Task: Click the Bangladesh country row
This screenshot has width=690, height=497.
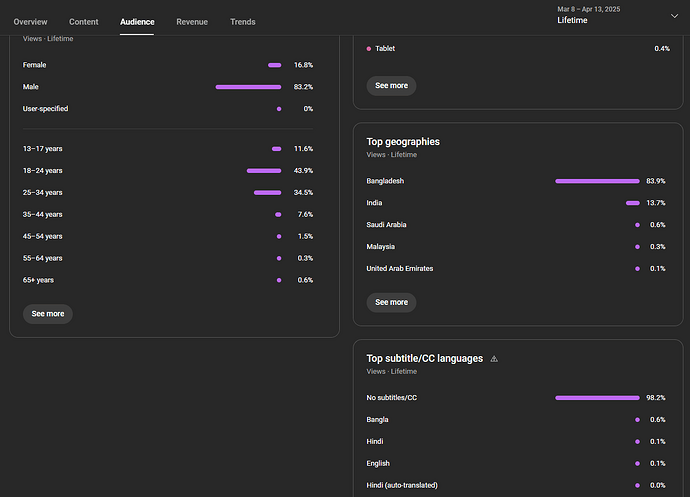Action: [516, 181]
